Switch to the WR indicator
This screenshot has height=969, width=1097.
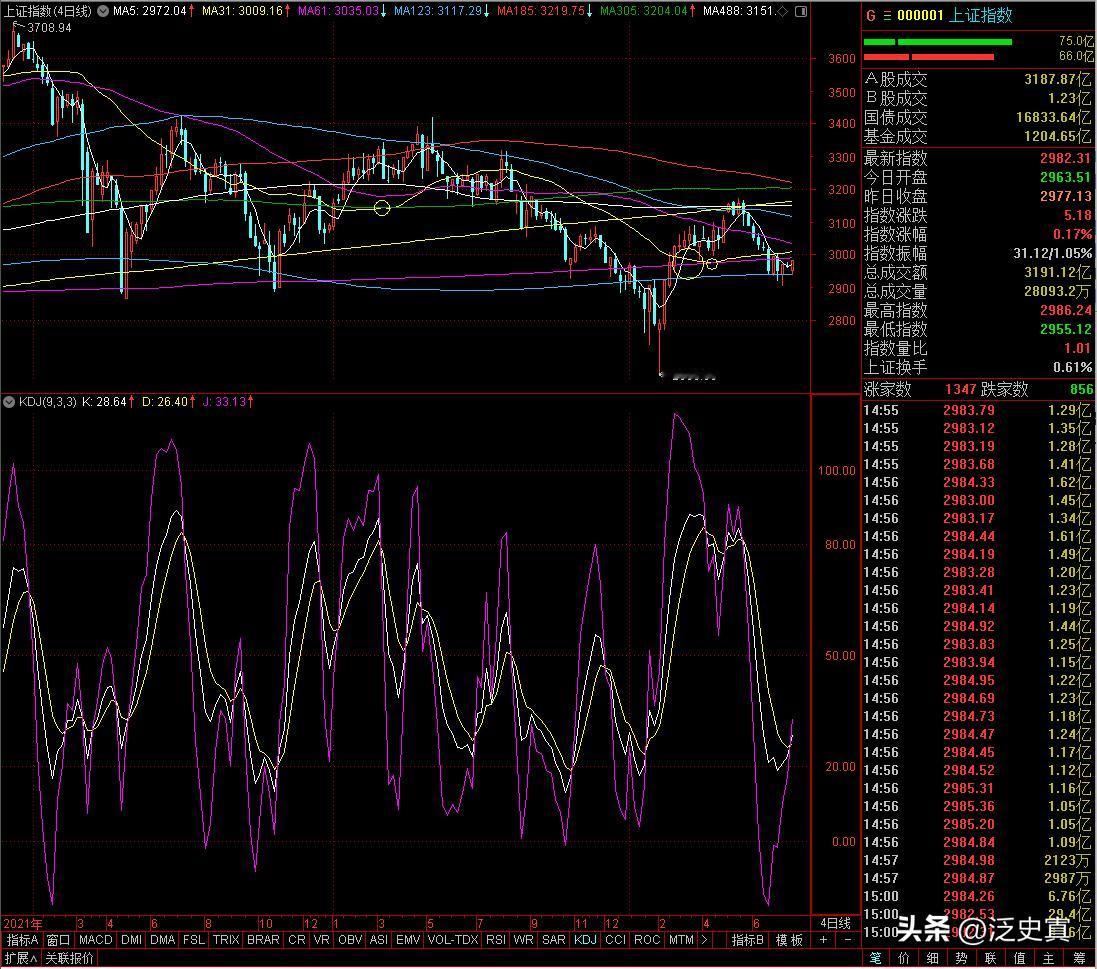(523, 940)
